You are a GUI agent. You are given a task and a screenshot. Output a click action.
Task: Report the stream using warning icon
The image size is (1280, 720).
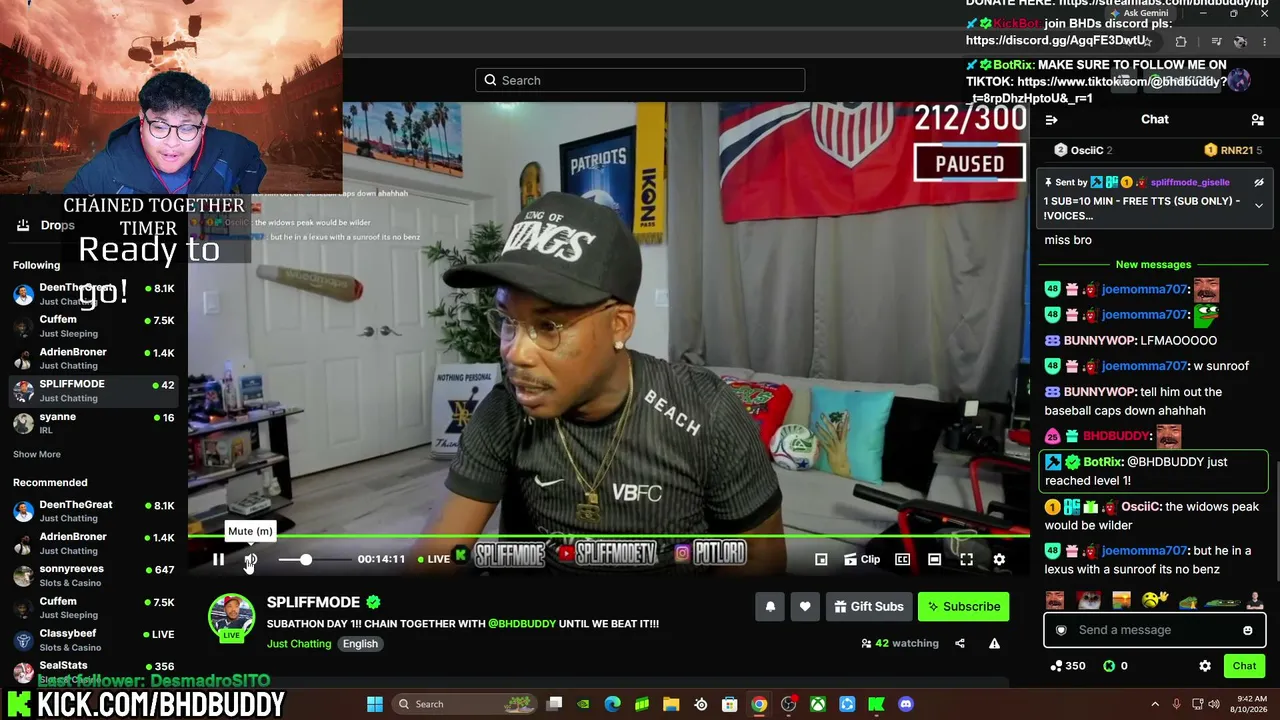coord(994,643)
